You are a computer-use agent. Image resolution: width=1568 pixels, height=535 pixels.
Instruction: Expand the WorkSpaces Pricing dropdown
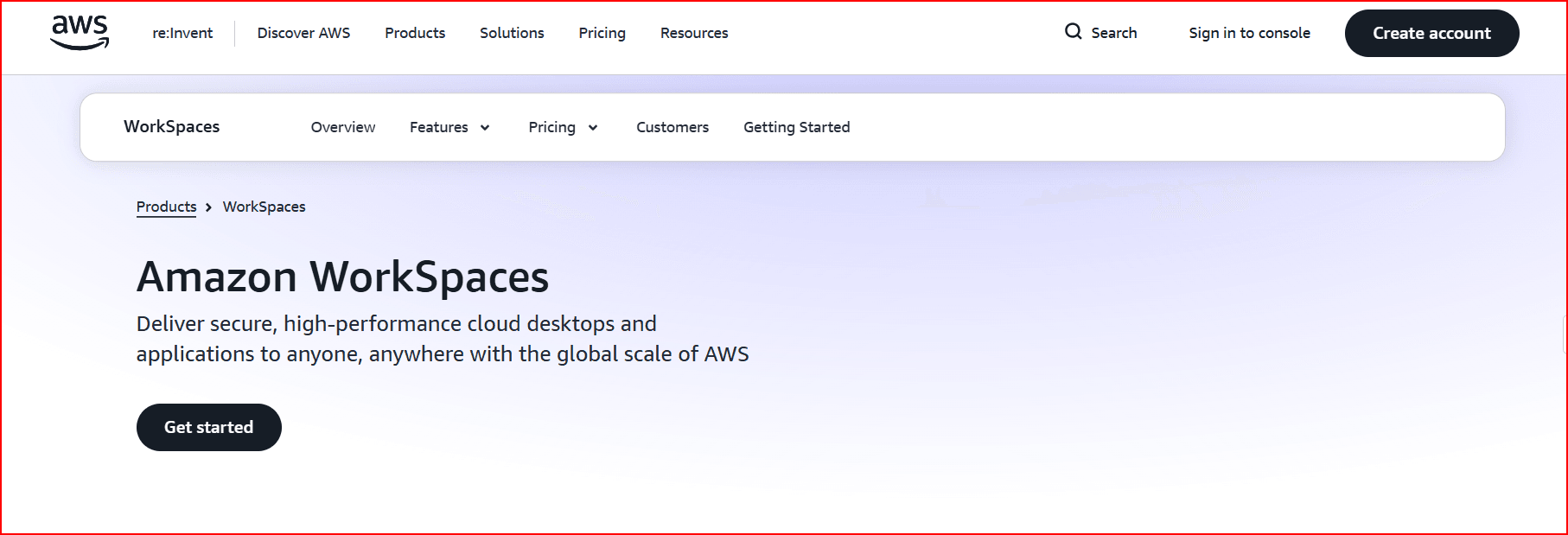pyautogui.click(x=563, y=127)
